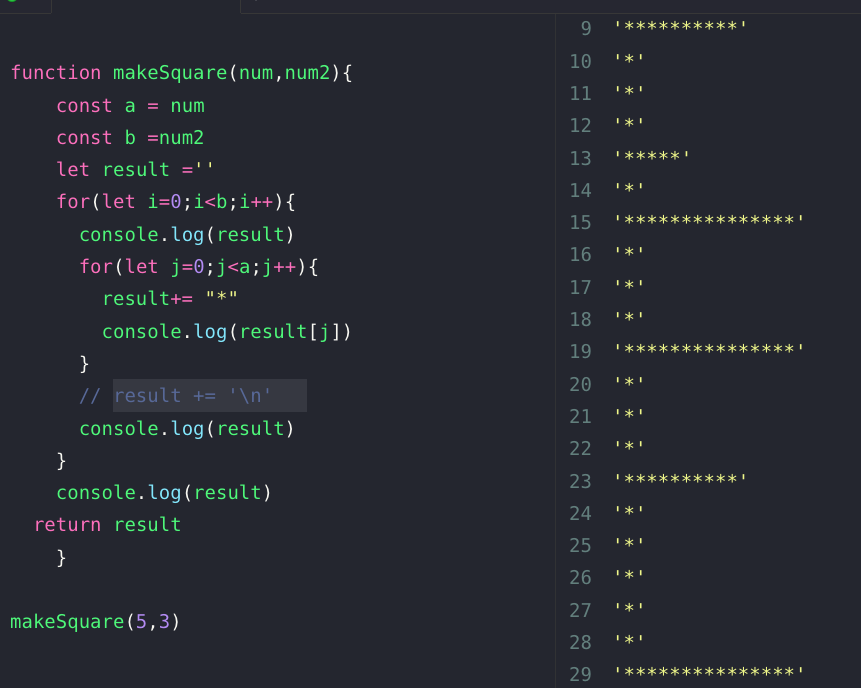Click output line 19 asterisk string
This screenshot has width=861, height=688.
point(709,349)
